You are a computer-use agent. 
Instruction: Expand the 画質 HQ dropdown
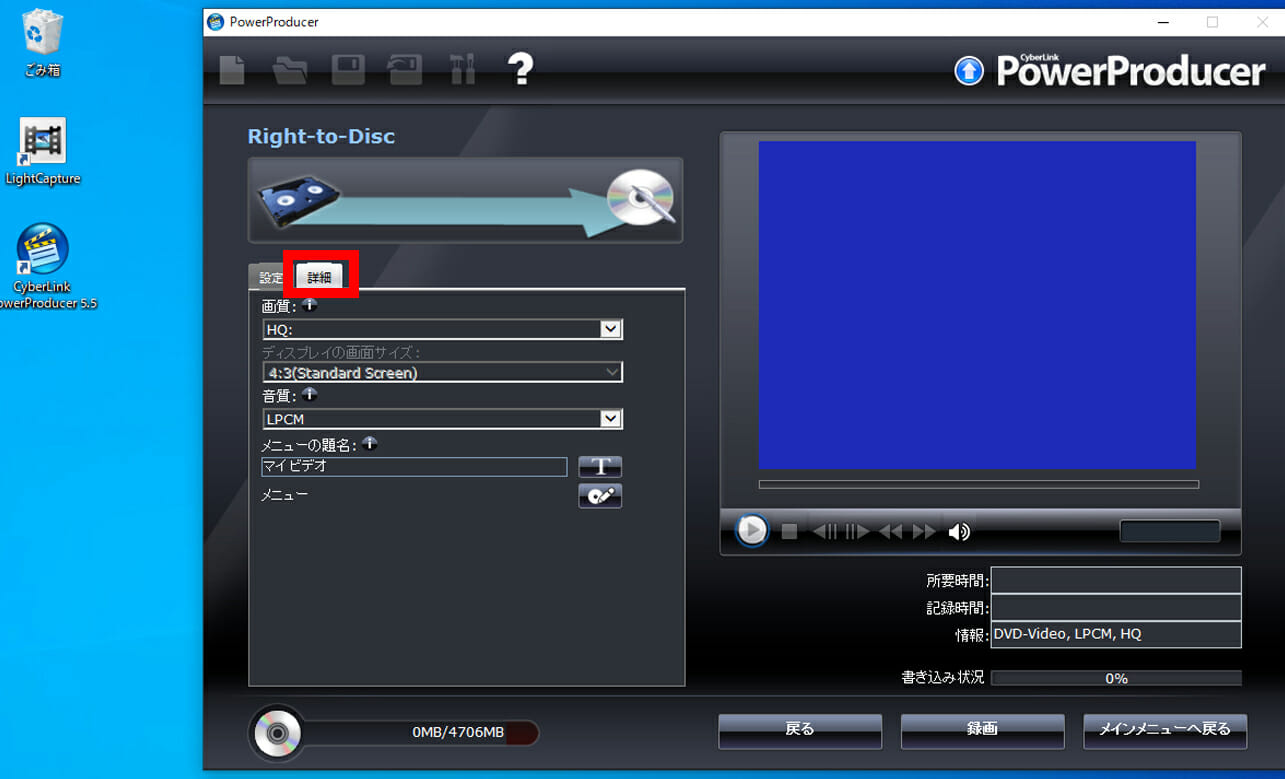[x=610, y=329]
